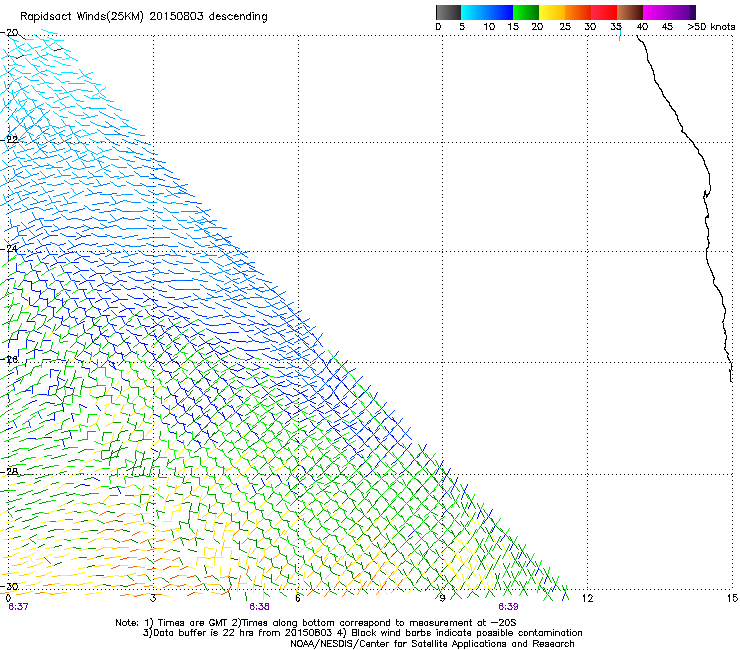740x650 pixels.
Task: Click the magenta-purple 40-50 knots color segment
Action: tap(669, 12)
